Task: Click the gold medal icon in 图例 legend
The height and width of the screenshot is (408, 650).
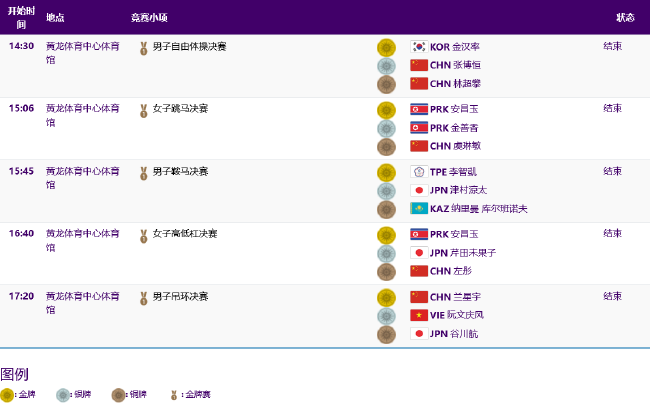Action: click(x=7, y=395)
